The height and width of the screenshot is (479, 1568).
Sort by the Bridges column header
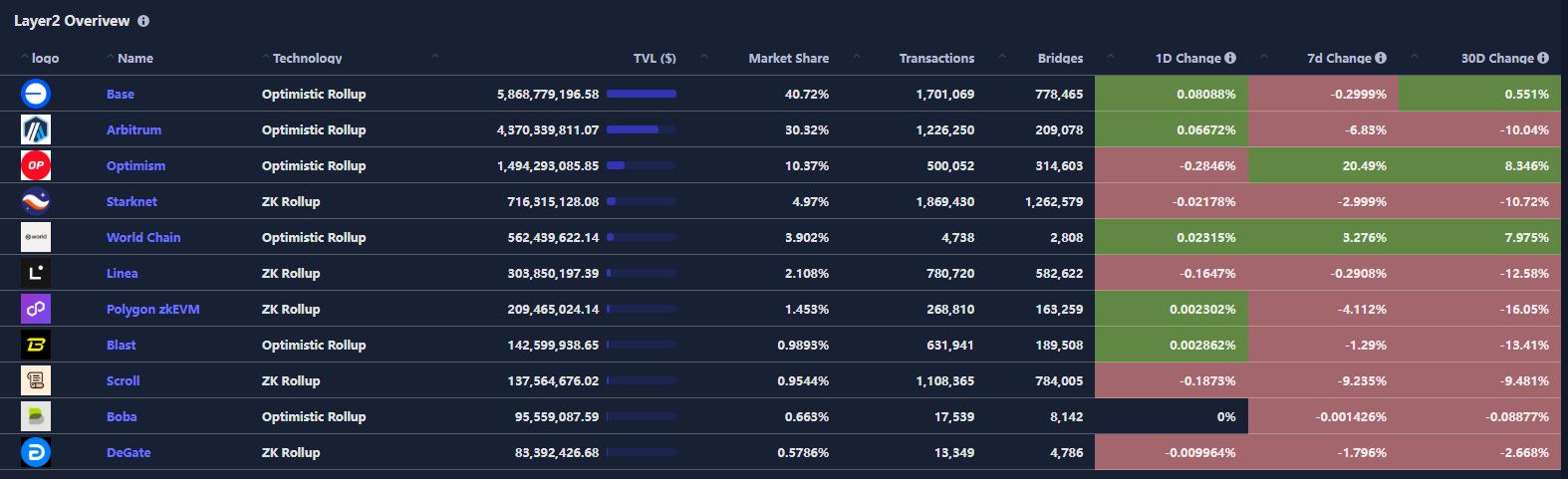tap(1060, 58)
